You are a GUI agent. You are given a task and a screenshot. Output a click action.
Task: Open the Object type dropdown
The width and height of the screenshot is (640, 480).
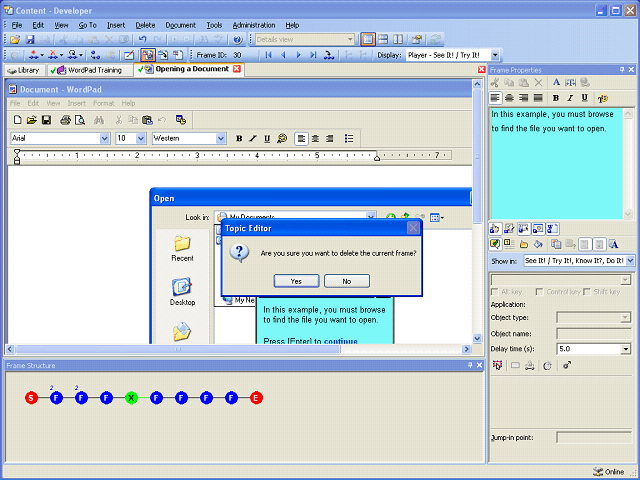pos(625,318)
